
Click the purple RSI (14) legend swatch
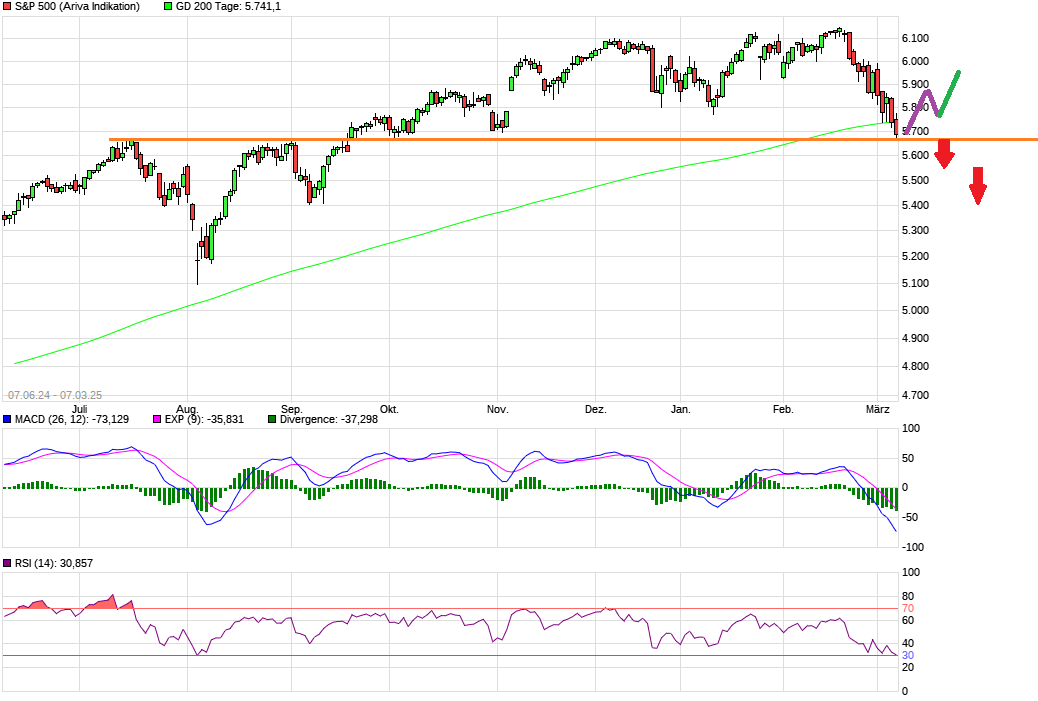[7, 563]
